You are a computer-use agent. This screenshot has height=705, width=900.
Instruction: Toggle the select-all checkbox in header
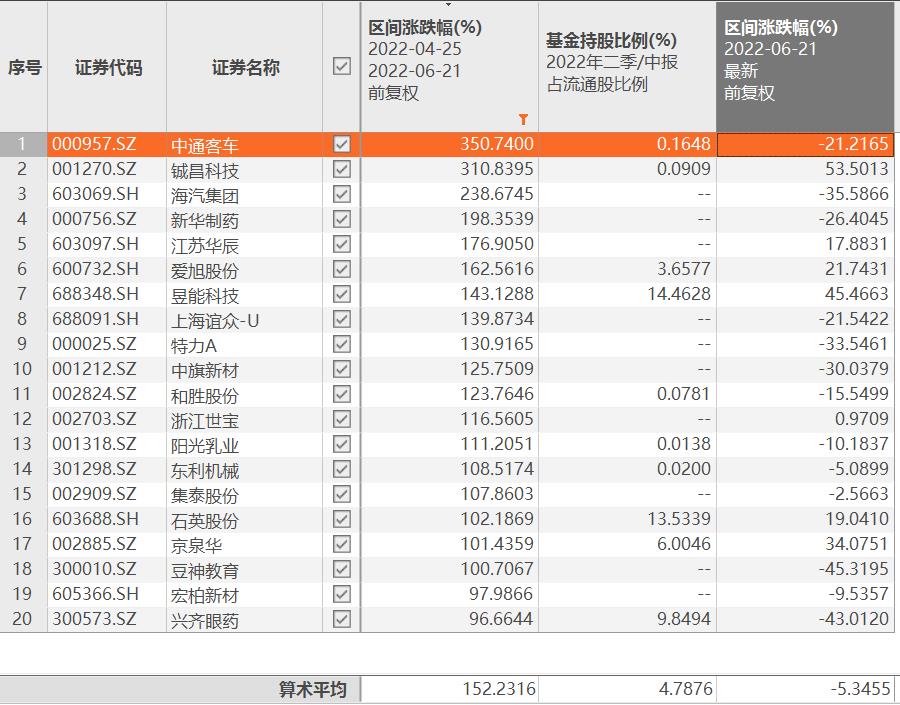pos(342,66)
